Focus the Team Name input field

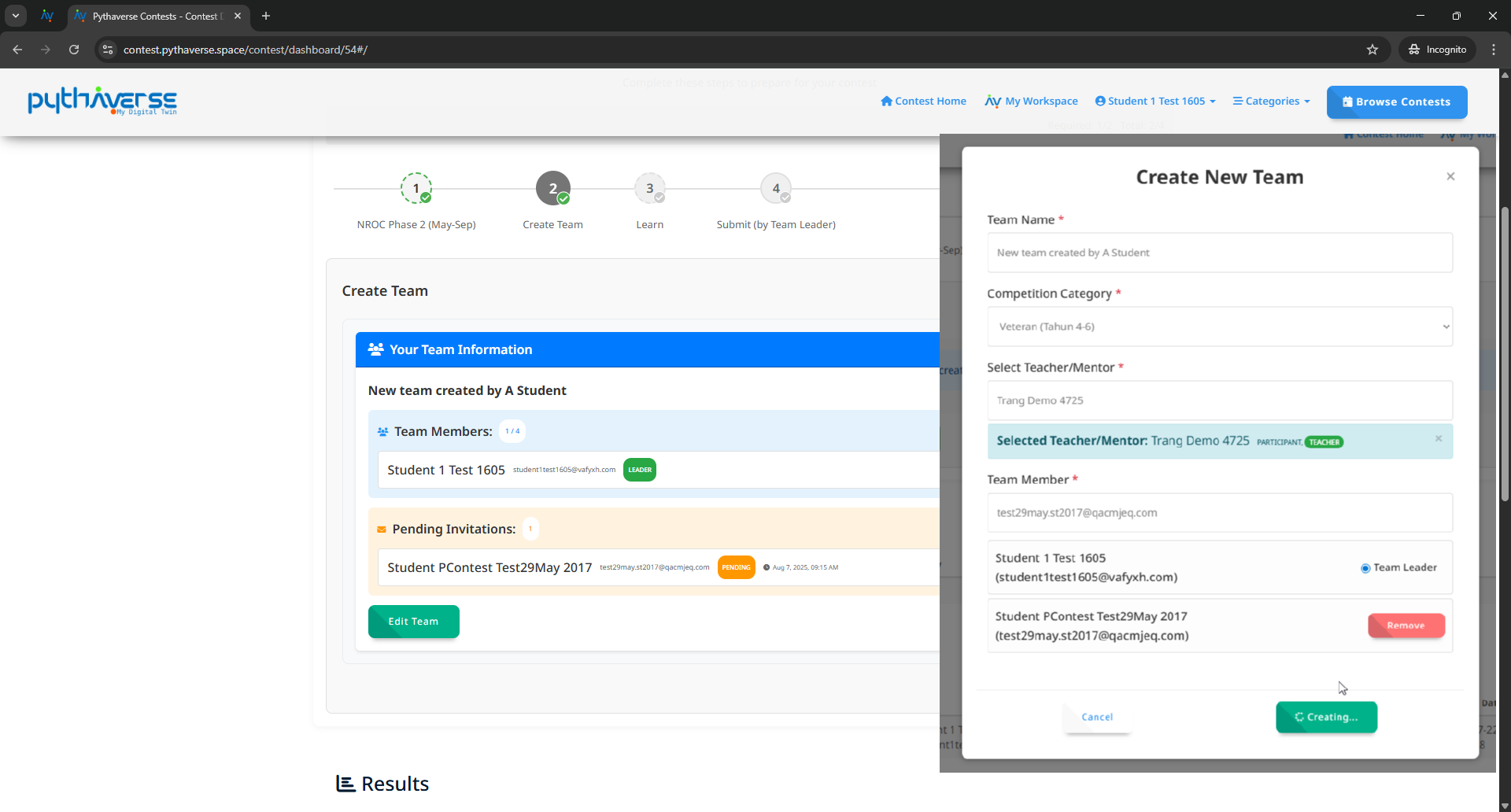(x=1220, y=253)
